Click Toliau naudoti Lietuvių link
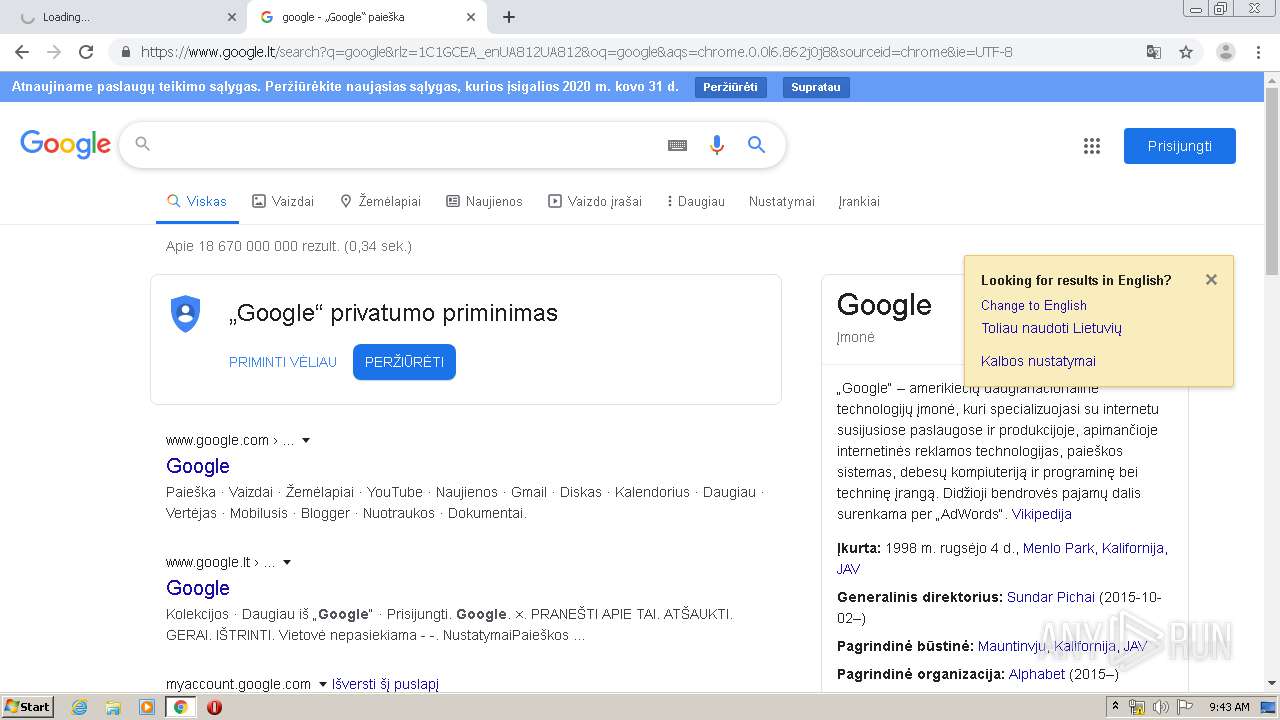 pos(1051,328)
